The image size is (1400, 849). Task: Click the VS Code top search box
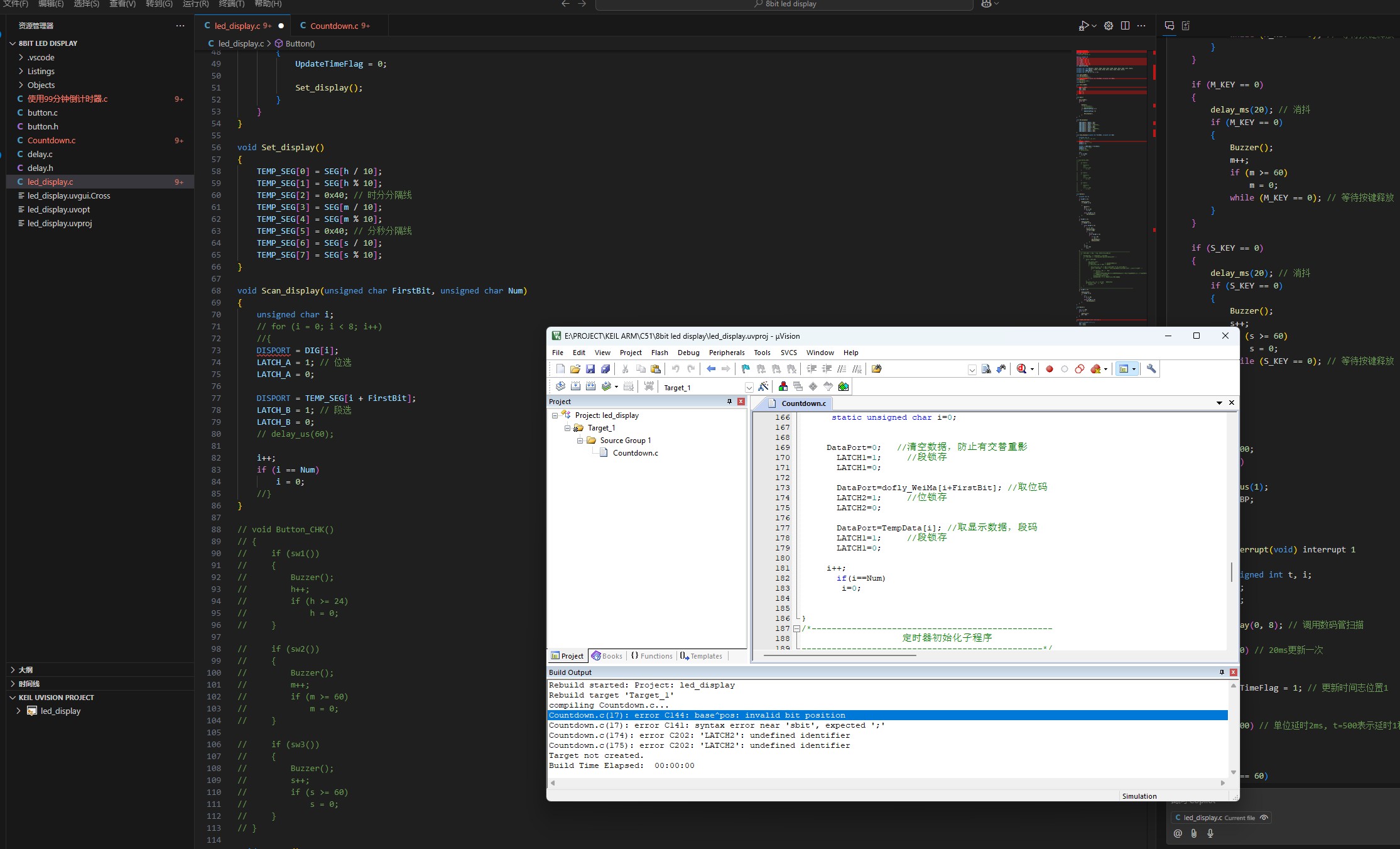coord(784,4)
